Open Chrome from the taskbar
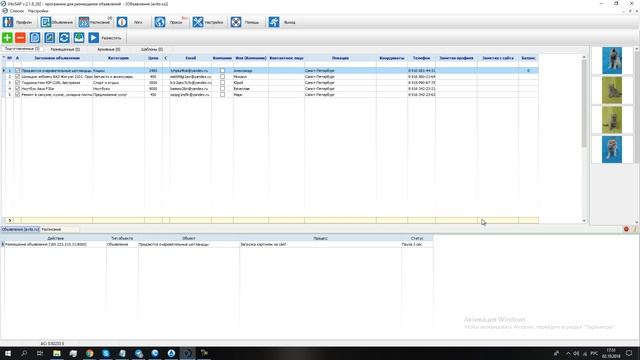640x360 pixels. tap(89, 353)
